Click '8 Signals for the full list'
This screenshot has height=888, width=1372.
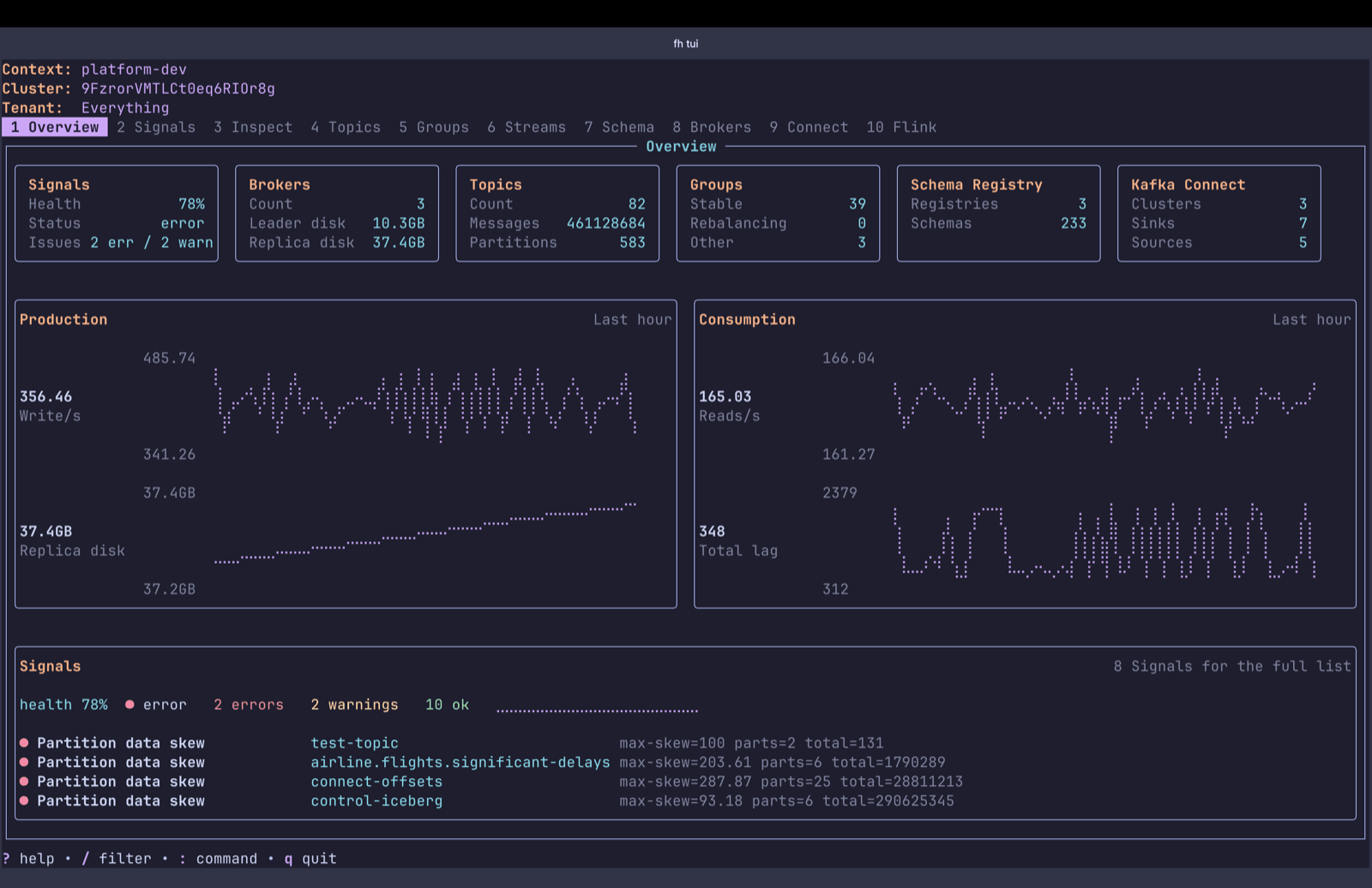1232,666
